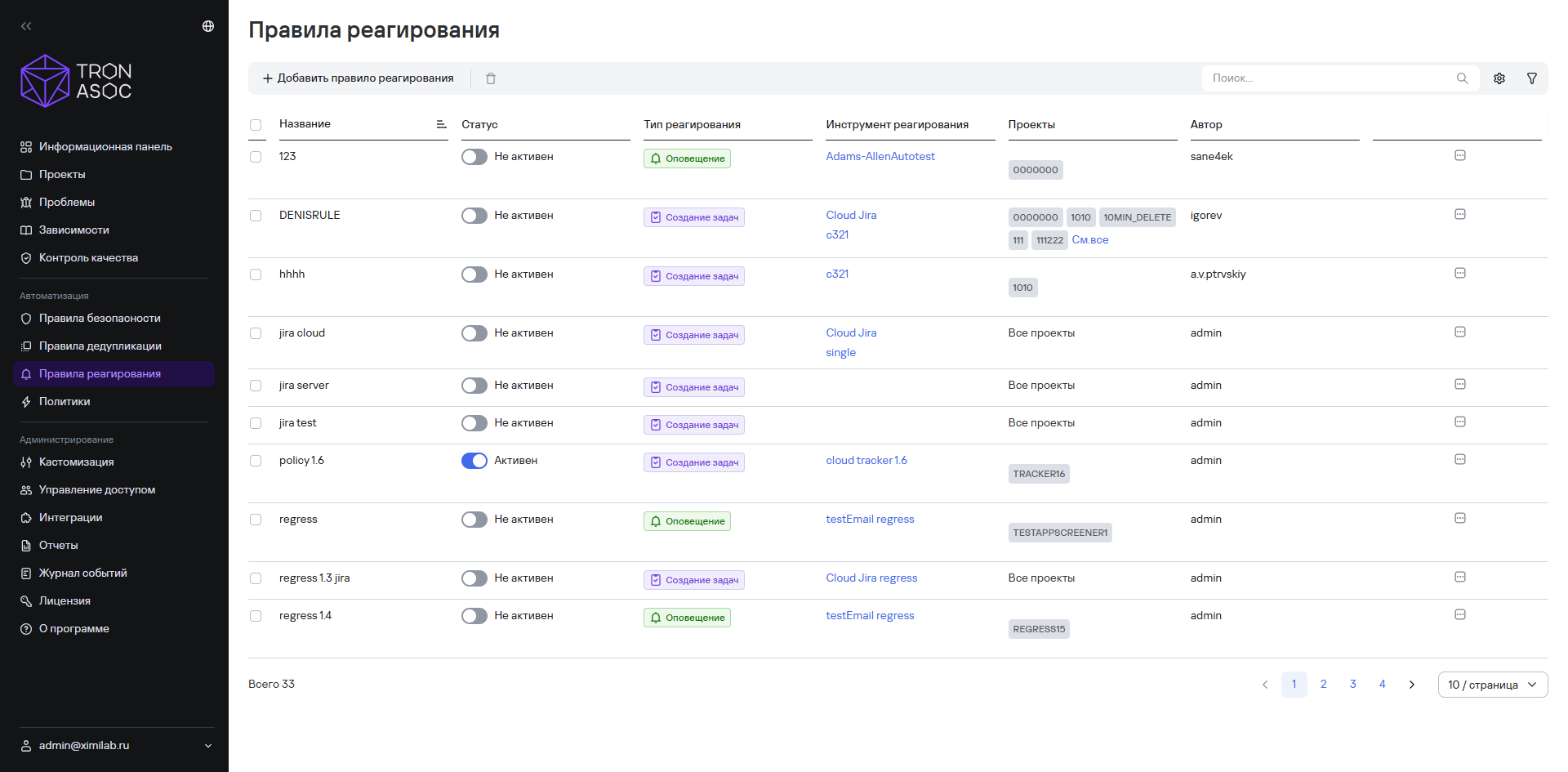Screen dimensions: 1568x772
Task: Sort by the Название column icon
Action: click(441, 124)
